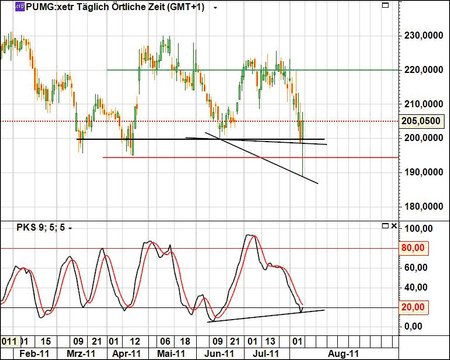Select the PUMG:xetr chart title text
Image resolution: width=450 pixels, height=360 pixels.
click(115, 6)
